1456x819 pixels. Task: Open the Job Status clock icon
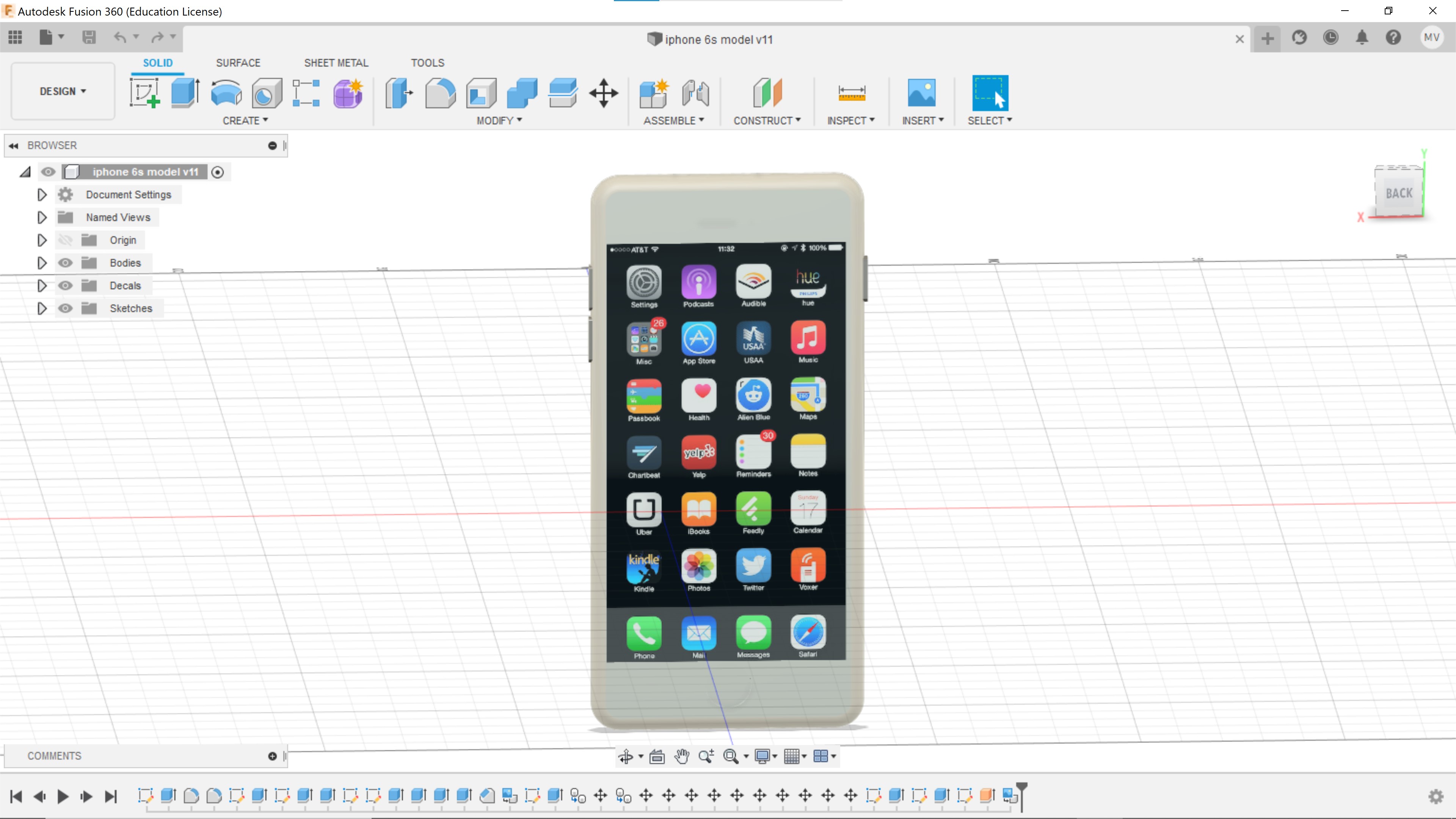(1330, 37)
